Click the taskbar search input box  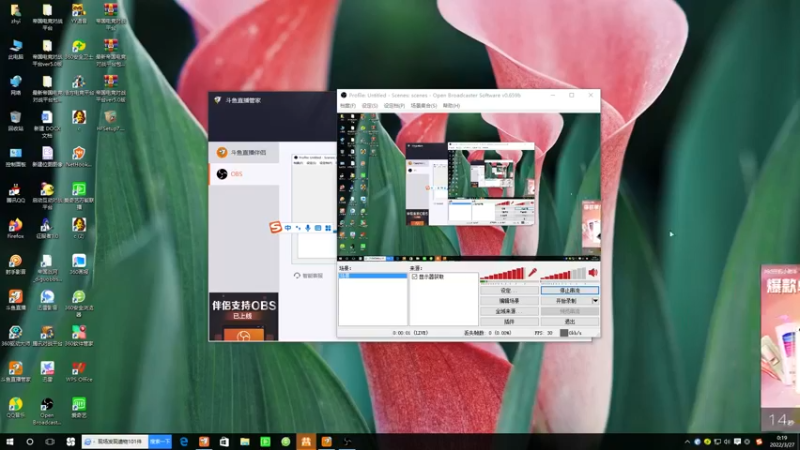point(115,442)
